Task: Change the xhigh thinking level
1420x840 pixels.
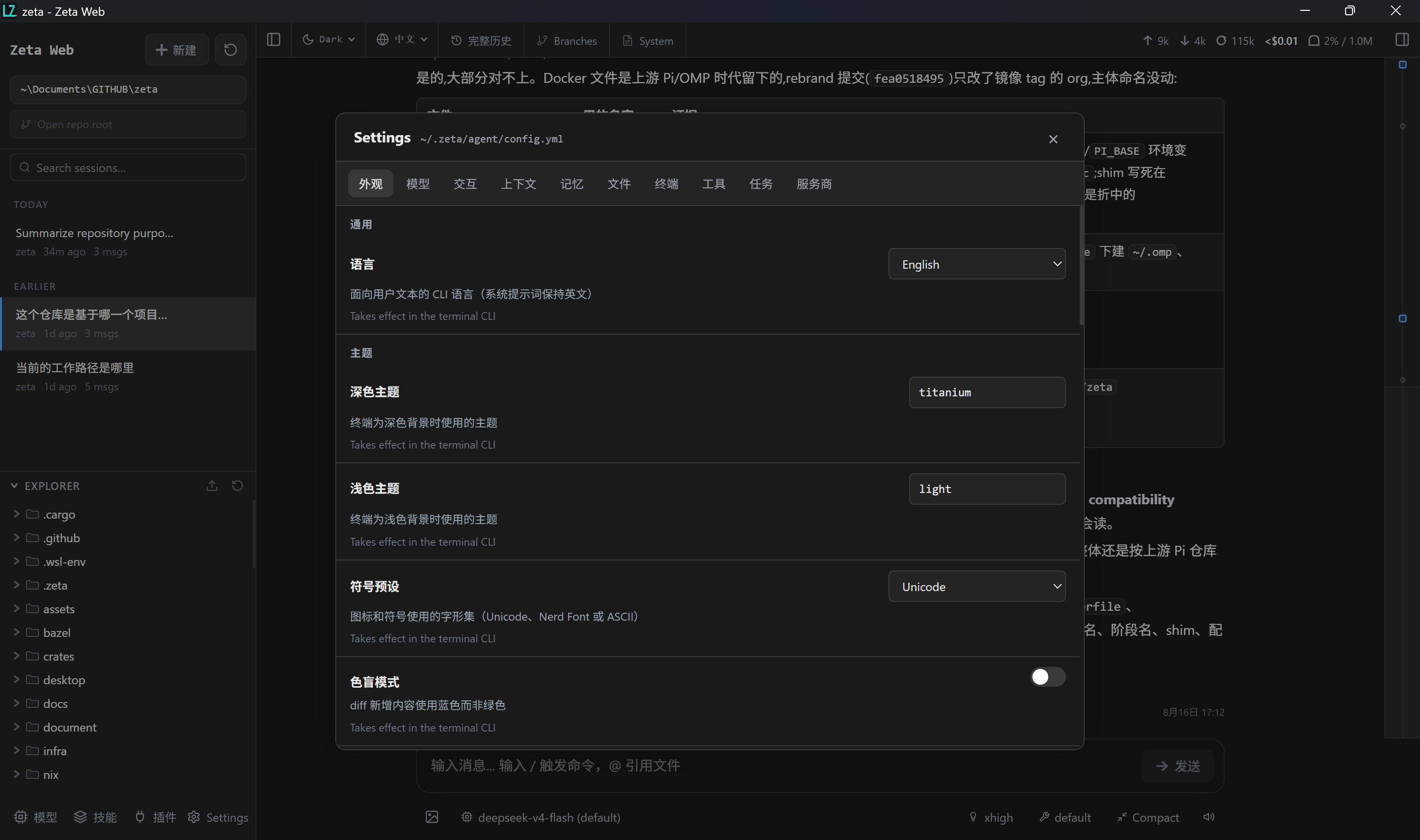Action: (991, 817)
